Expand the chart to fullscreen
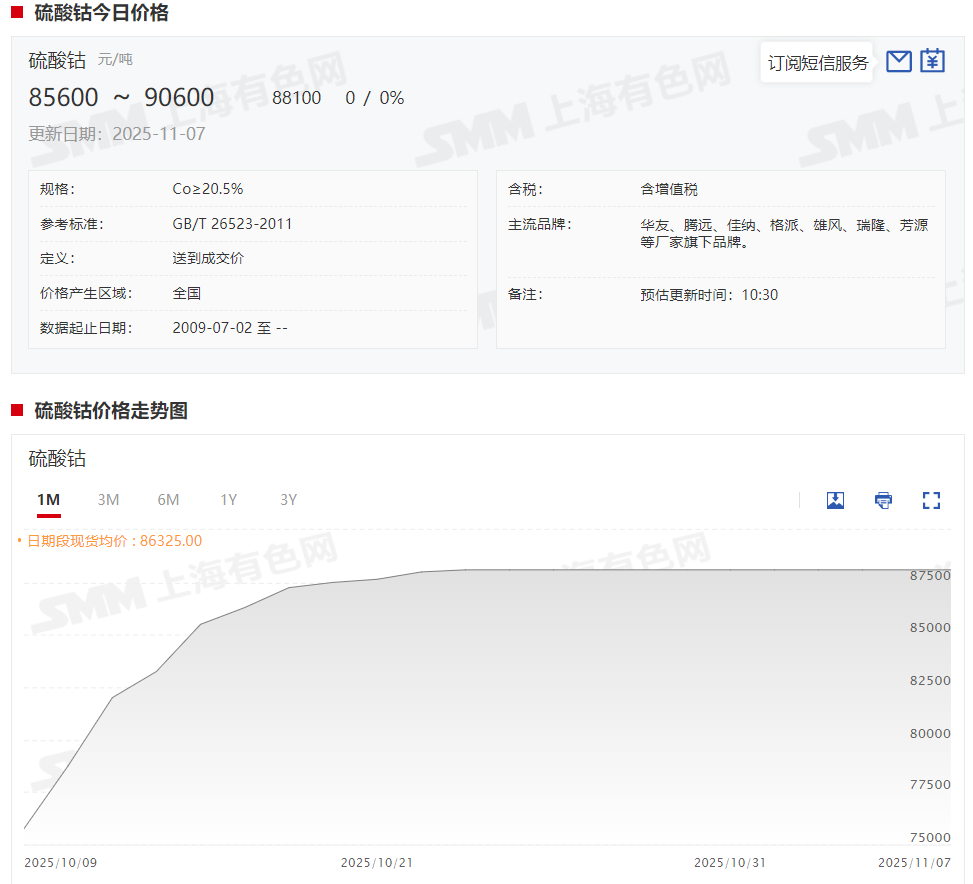973x884 pixels. point(931,500)
